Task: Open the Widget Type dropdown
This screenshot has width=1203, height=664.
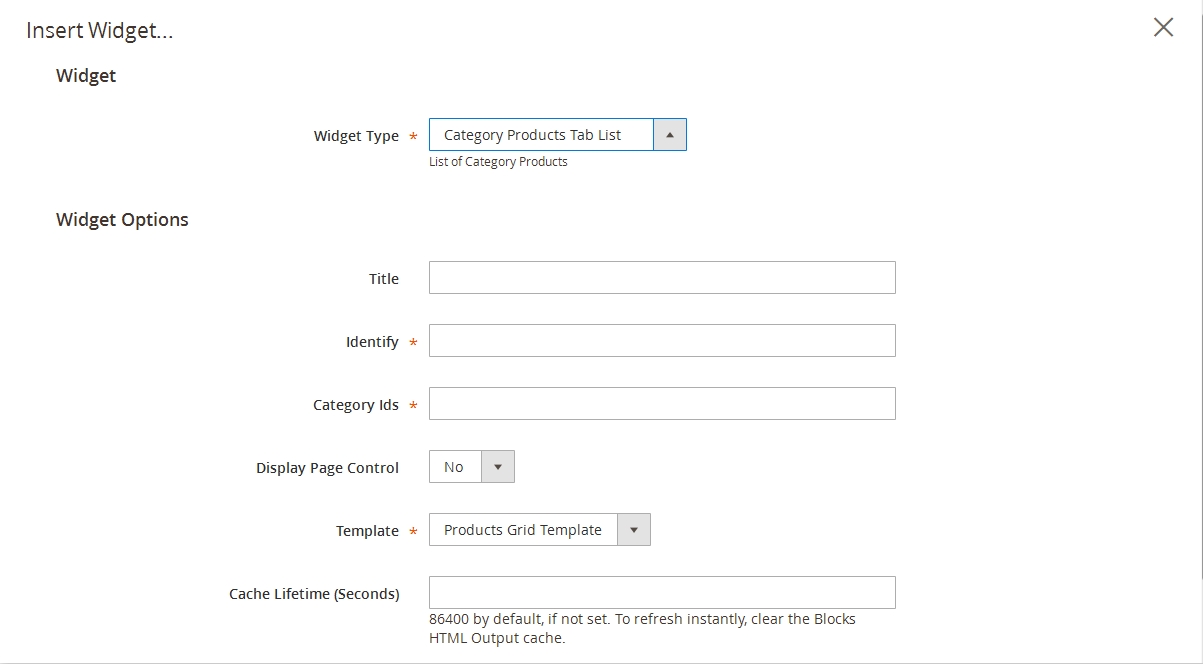Action: coord(541,135)
